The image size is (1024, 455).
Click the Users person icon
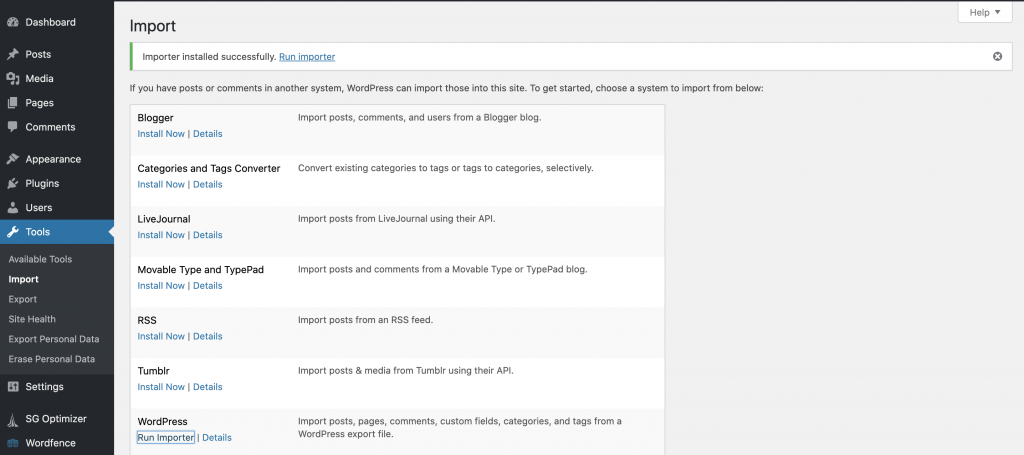[13, 208]
